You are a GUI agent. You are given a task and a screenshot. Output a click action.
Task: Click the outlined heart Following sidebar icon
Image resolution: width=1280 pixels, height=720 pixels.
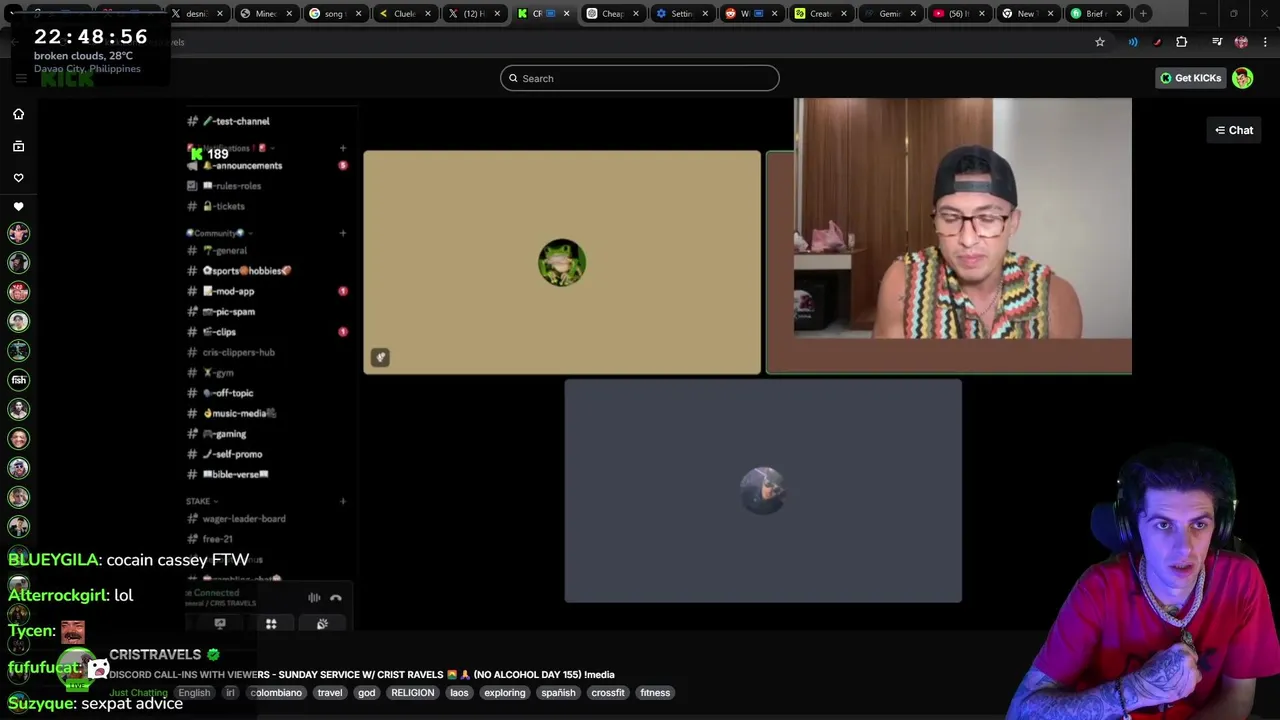tap(18, 178)
